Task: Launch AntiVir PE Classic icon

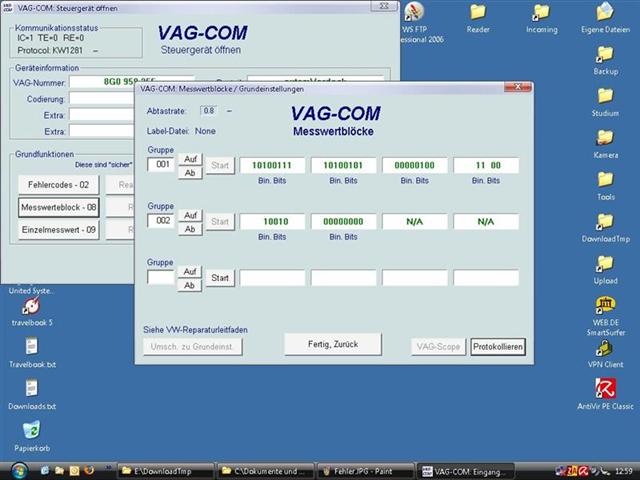Action: (x=605, y=389)
